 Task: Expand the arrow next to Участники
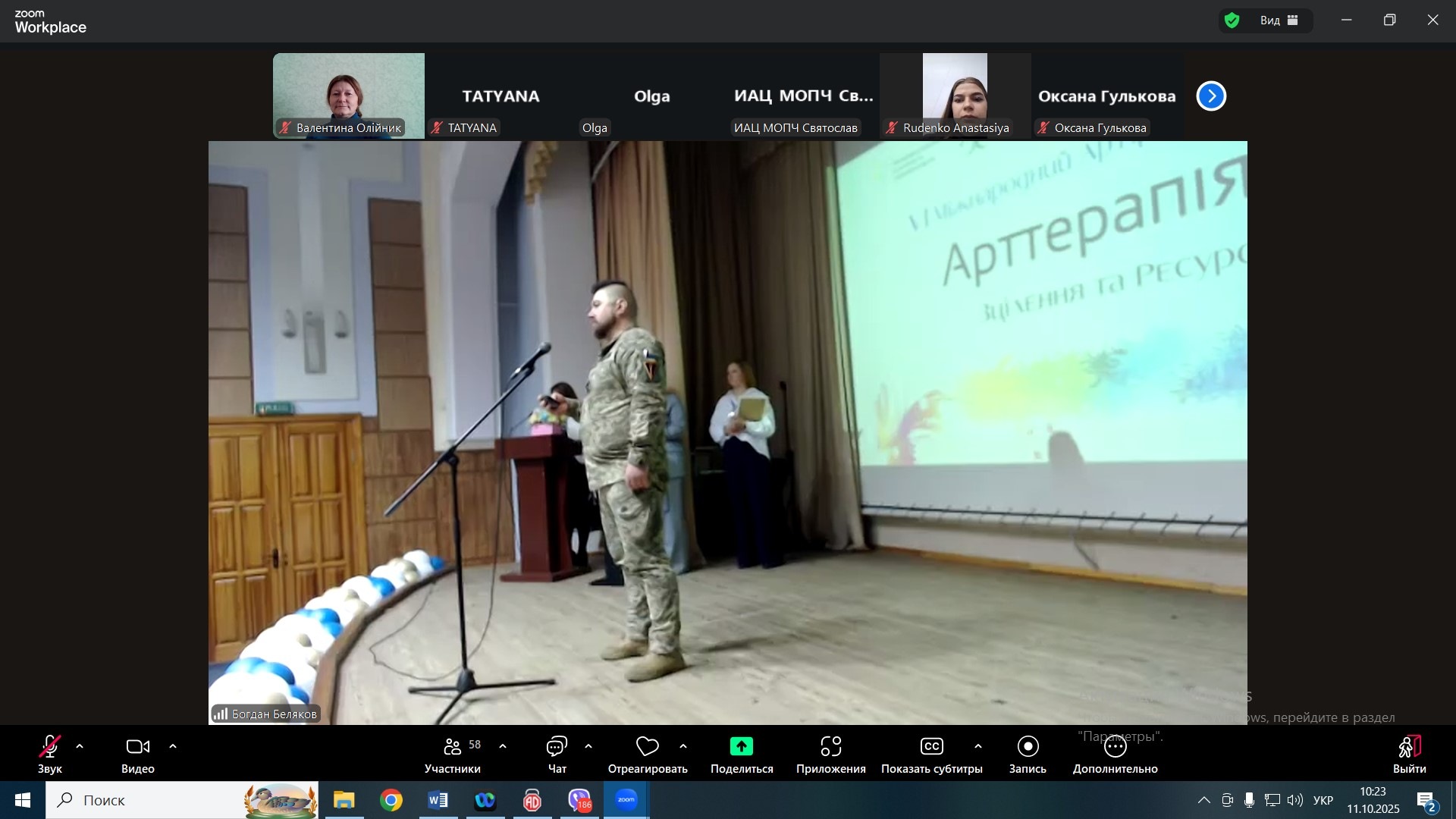point(503,747)
